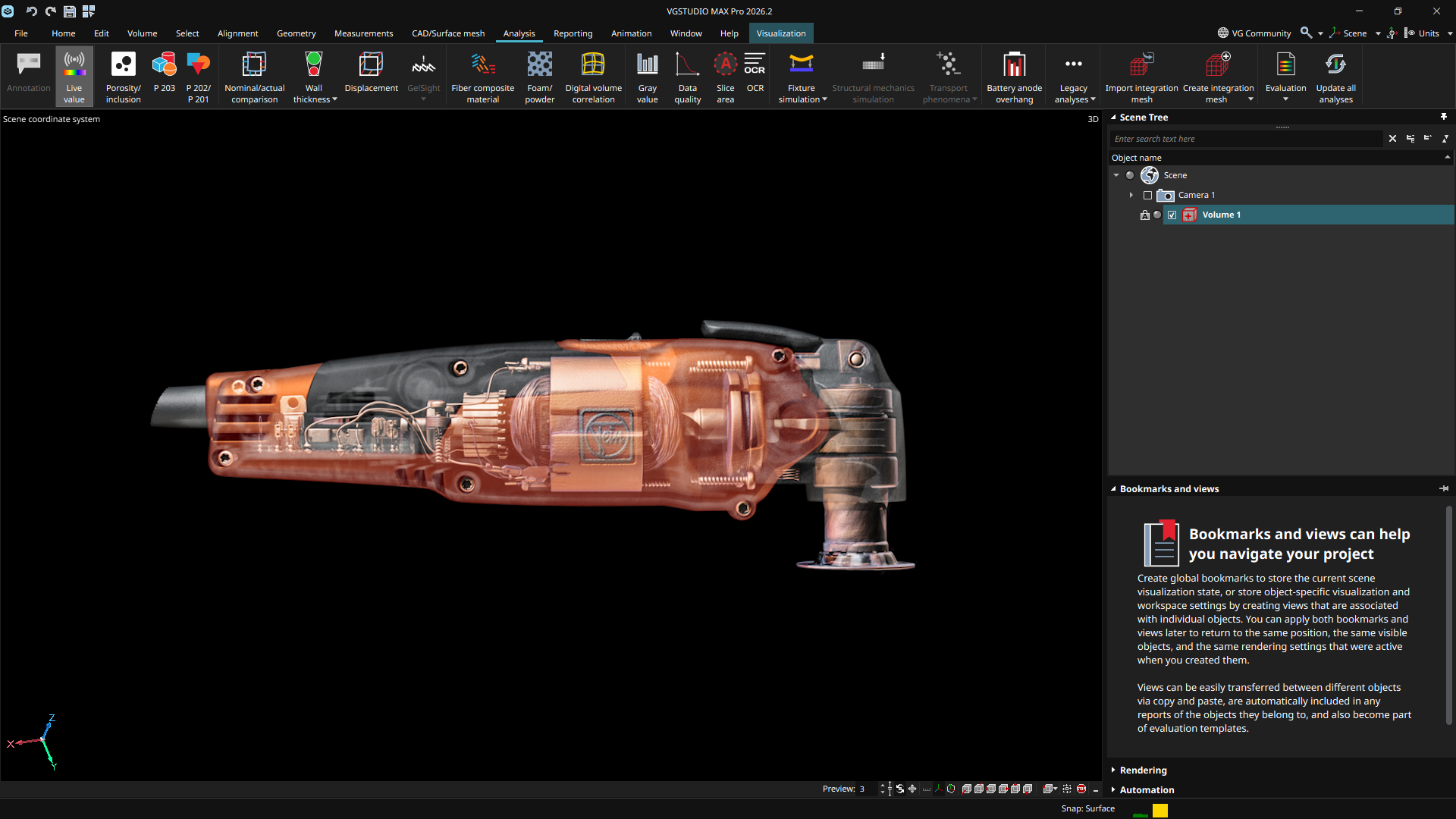1456x819 pixels.
Task: Expand the Camera 1 tree node
Action: [x=1131, y=195]
